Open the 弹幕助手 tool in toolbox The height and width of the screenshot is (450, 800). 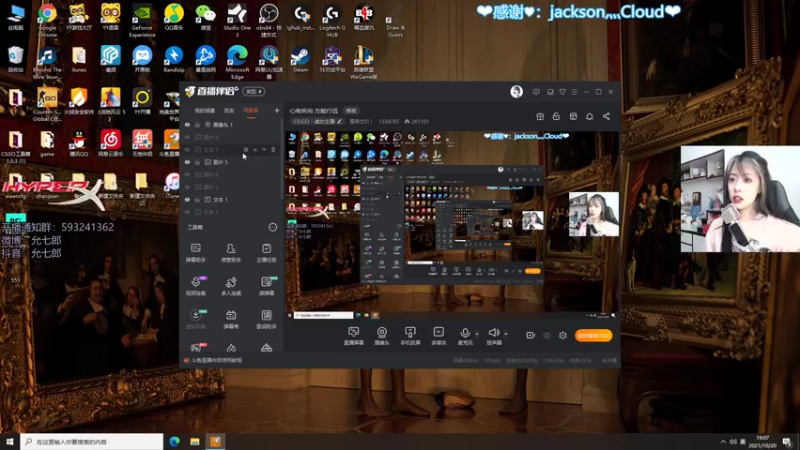pyautogui.click(x=195, y=253)
